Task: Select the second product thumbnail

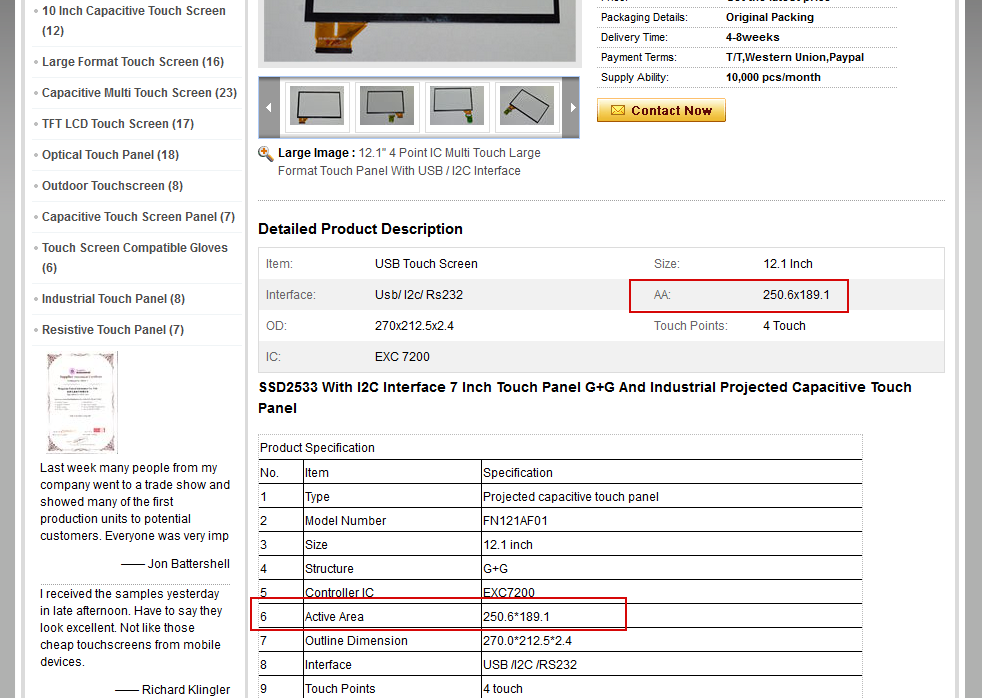Action: pos(387,106)
